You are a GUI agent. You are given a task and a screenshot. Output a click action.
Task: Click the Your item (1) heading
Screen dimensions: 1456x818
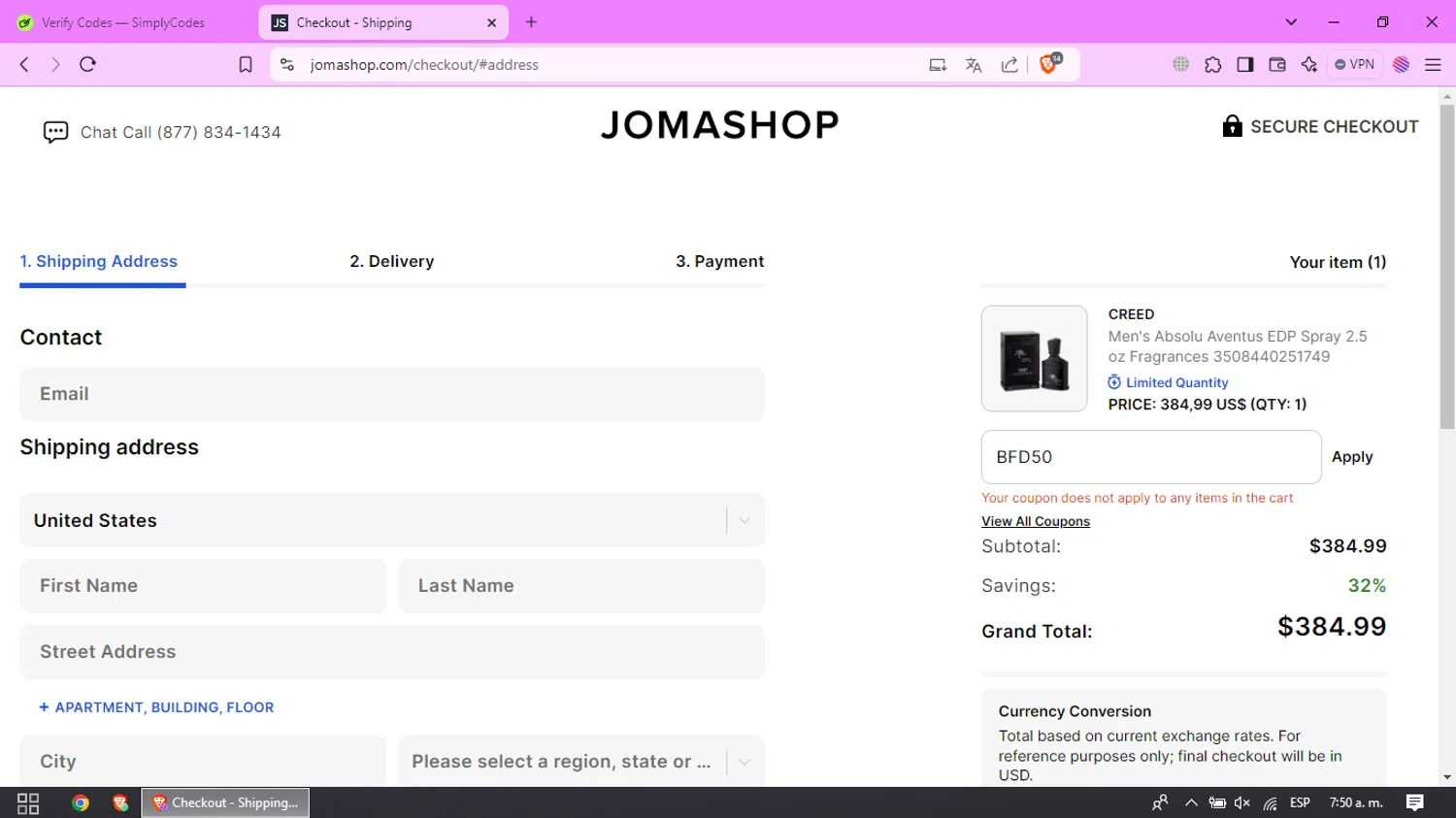click(1338, 262)
